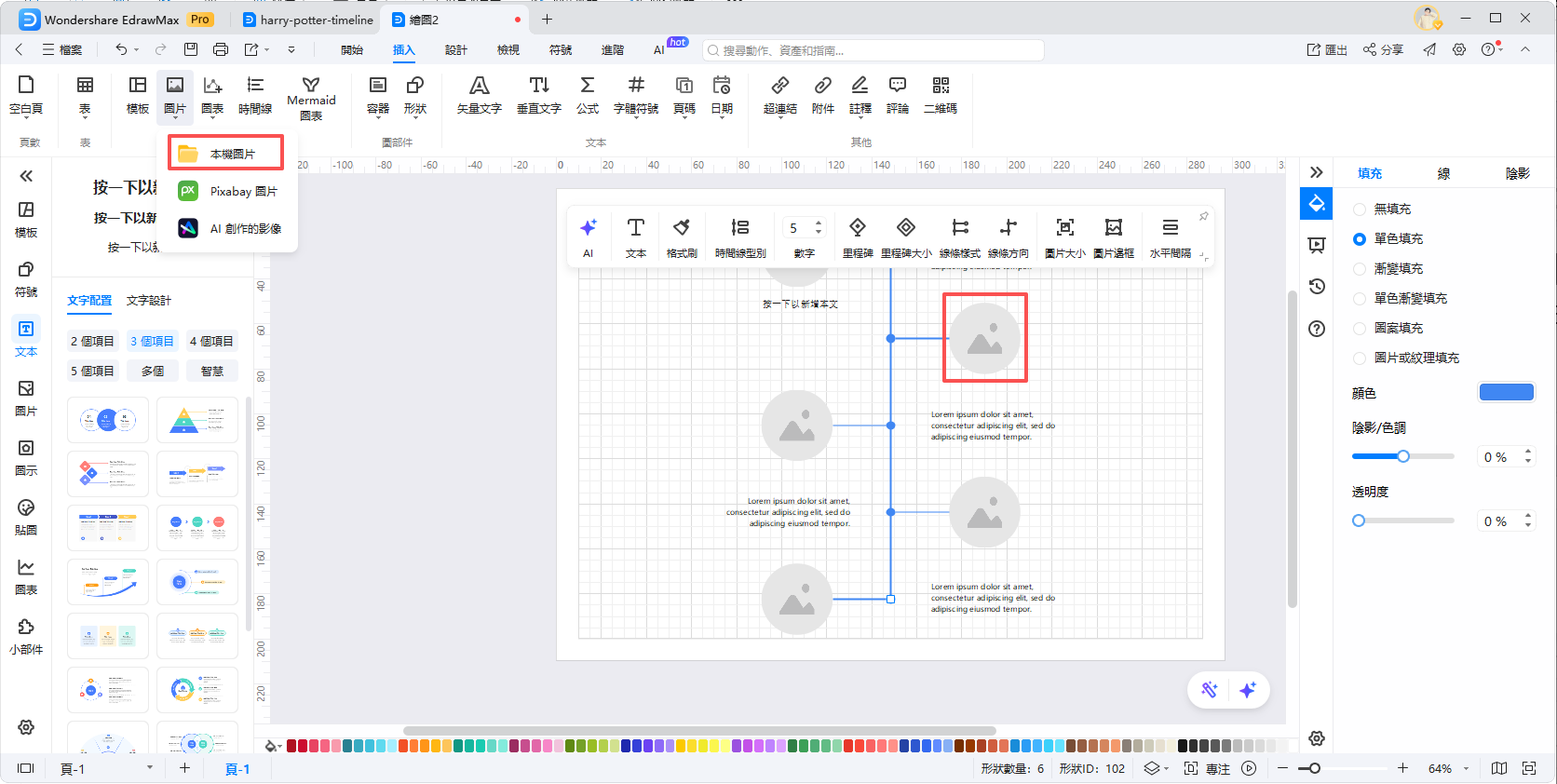Screen dimensions: 1557x784
Task: Add an attachment via 附件
Action: (x=823, y=95)
